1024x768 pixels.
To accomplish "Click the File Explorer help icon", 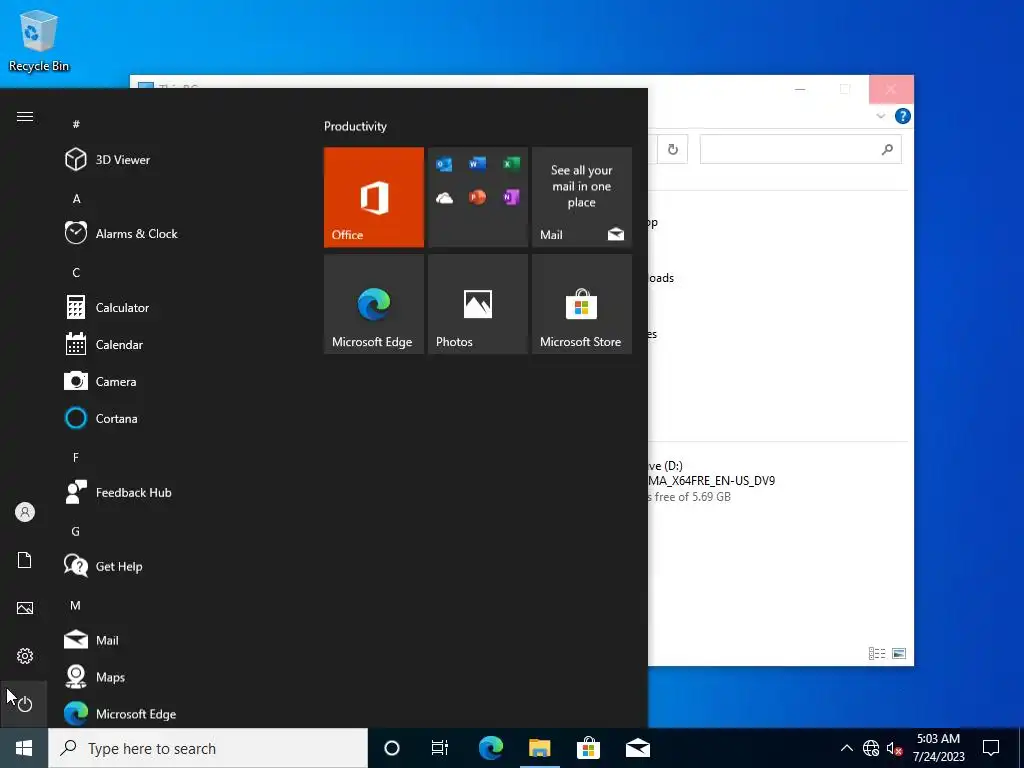I will [x=903, y=116].
